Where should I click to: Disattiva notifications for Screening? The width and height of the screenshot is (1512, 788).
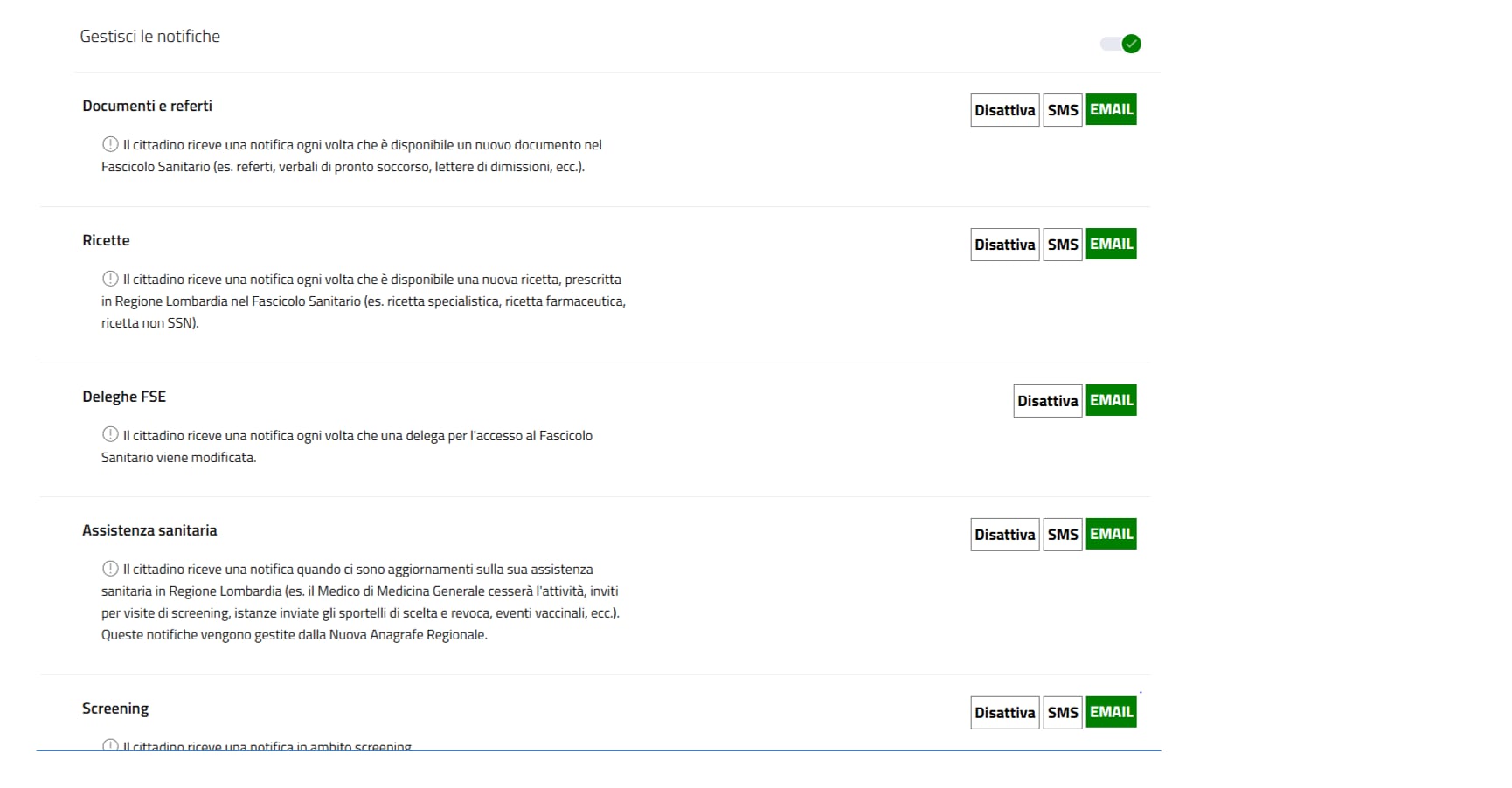coord(1004,713)
